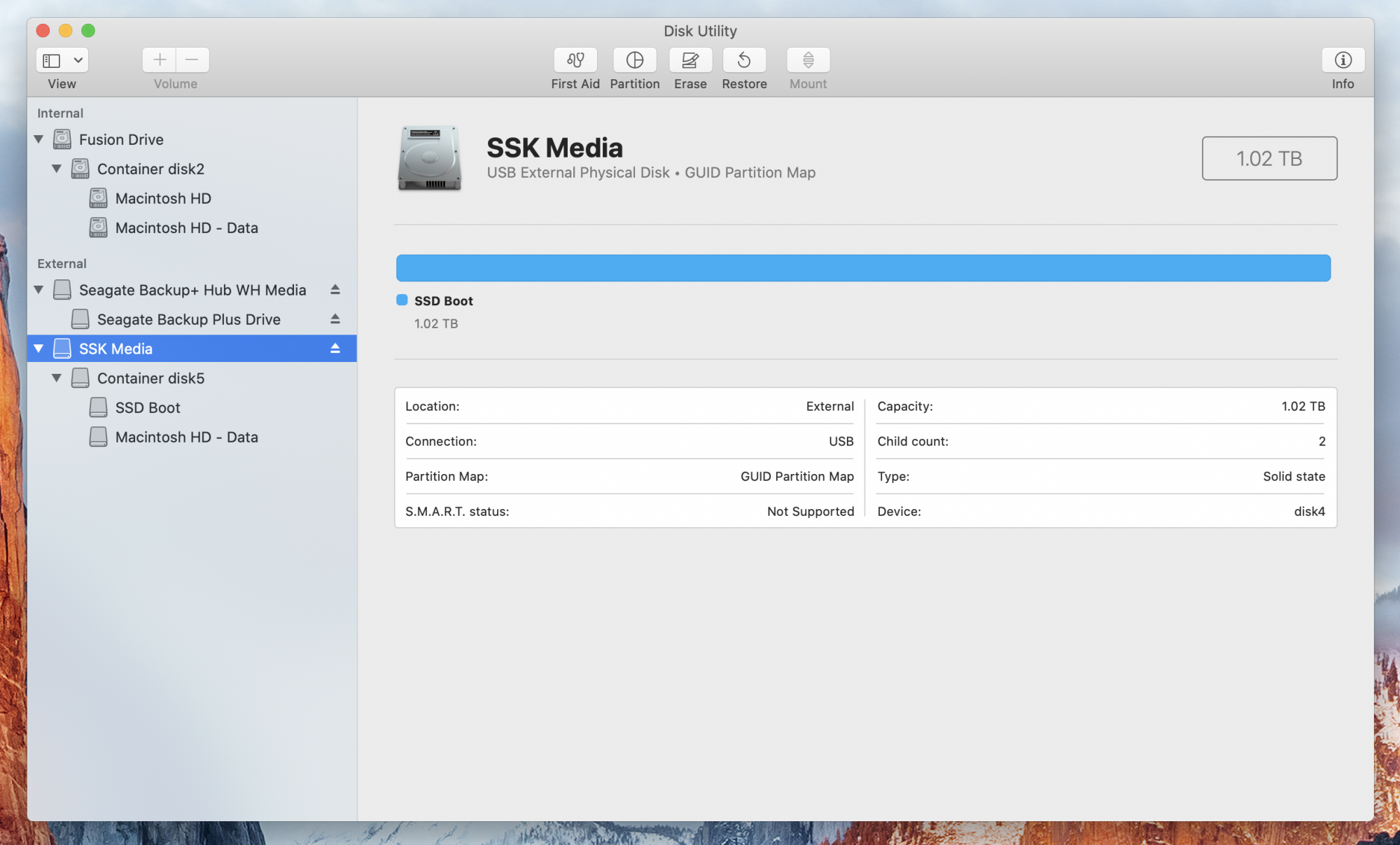Click the SSK Media heading title
Image resolution: width=1400 pixels, height=845 pixels.
(x=554, y=148)
